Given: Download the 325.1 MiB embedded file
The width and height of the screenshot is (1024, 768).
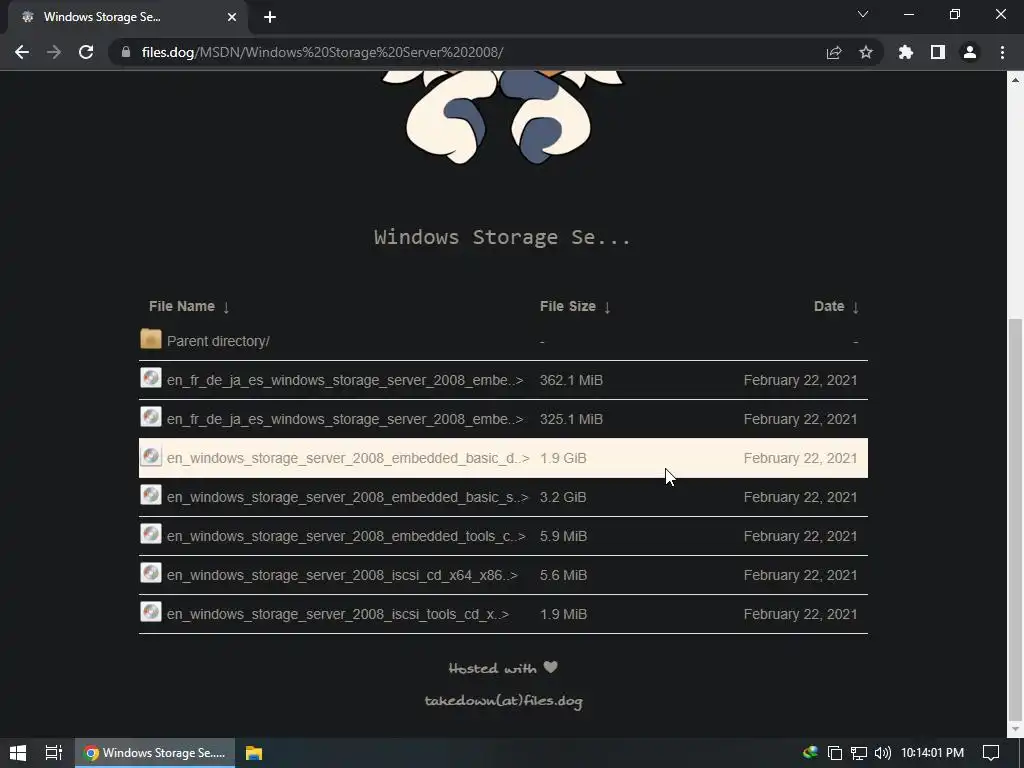Looking at the screenshot, I should [345, 419].
